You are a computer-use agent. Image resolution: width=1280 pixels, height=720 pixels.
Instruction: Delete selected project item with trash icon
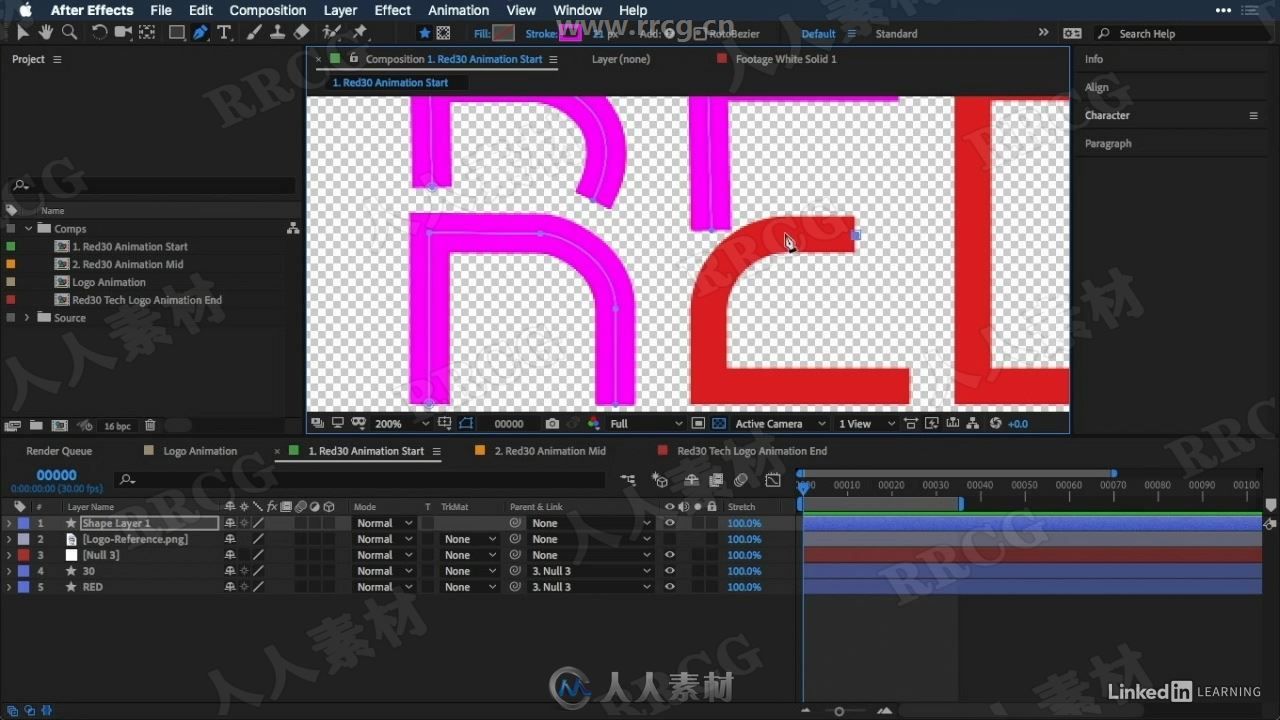click(150, 426)
